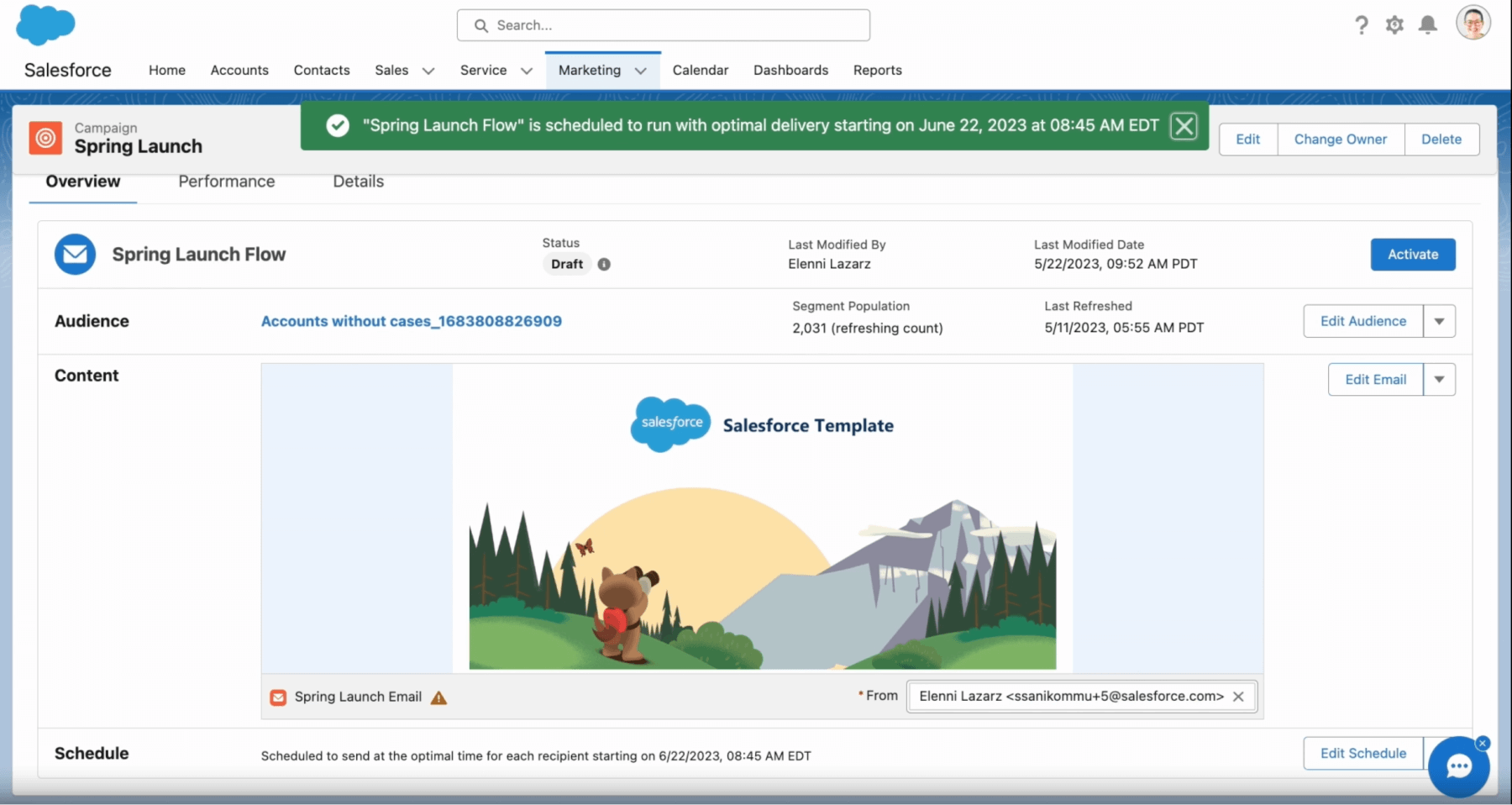1512x805 pixels.
Task: Open the Accounts nav item
Action: pyautogui.click(x=239, y=71)
